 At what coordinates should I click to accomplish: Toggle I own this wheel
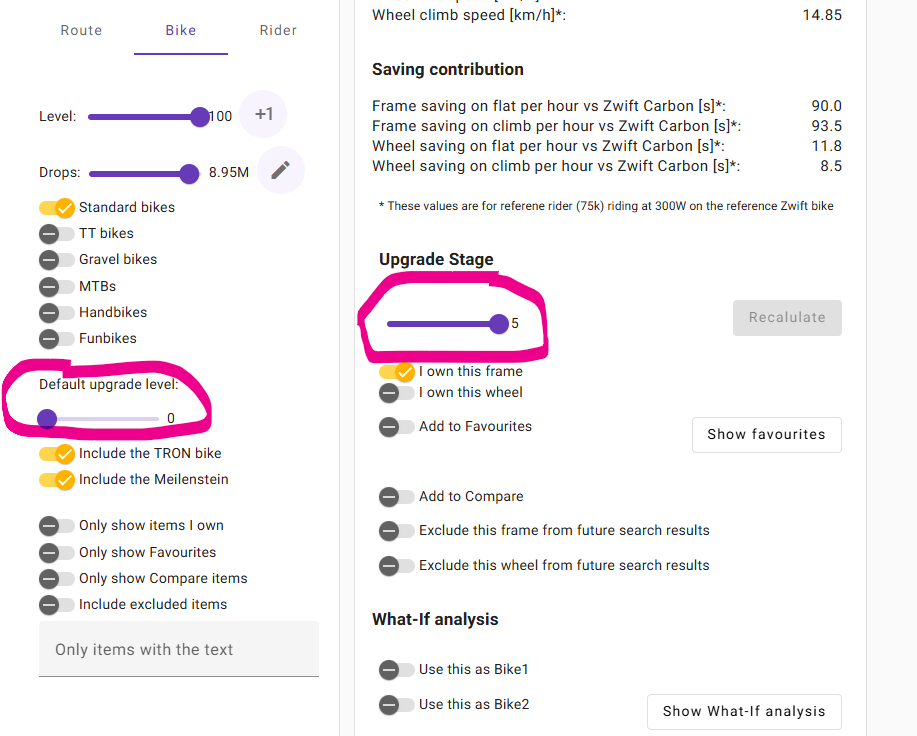point(397,393)
